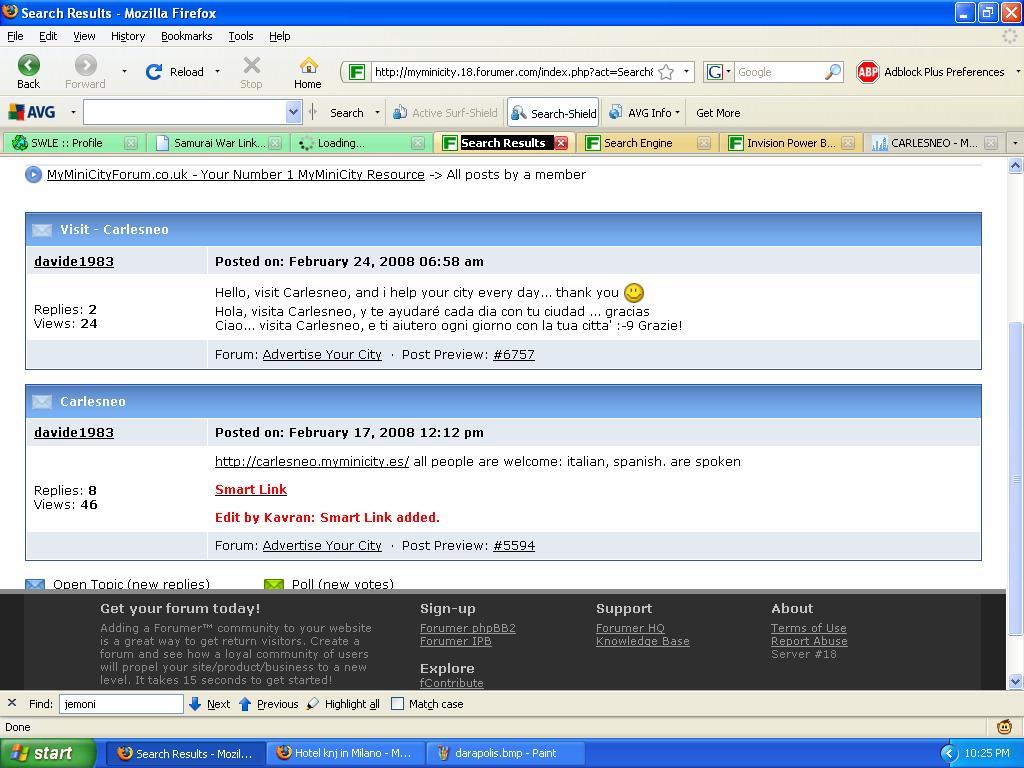Click the Reload page icon
Image resolution: width=1024 pixels, height=768 pixels.
click(x=154, y=72)
